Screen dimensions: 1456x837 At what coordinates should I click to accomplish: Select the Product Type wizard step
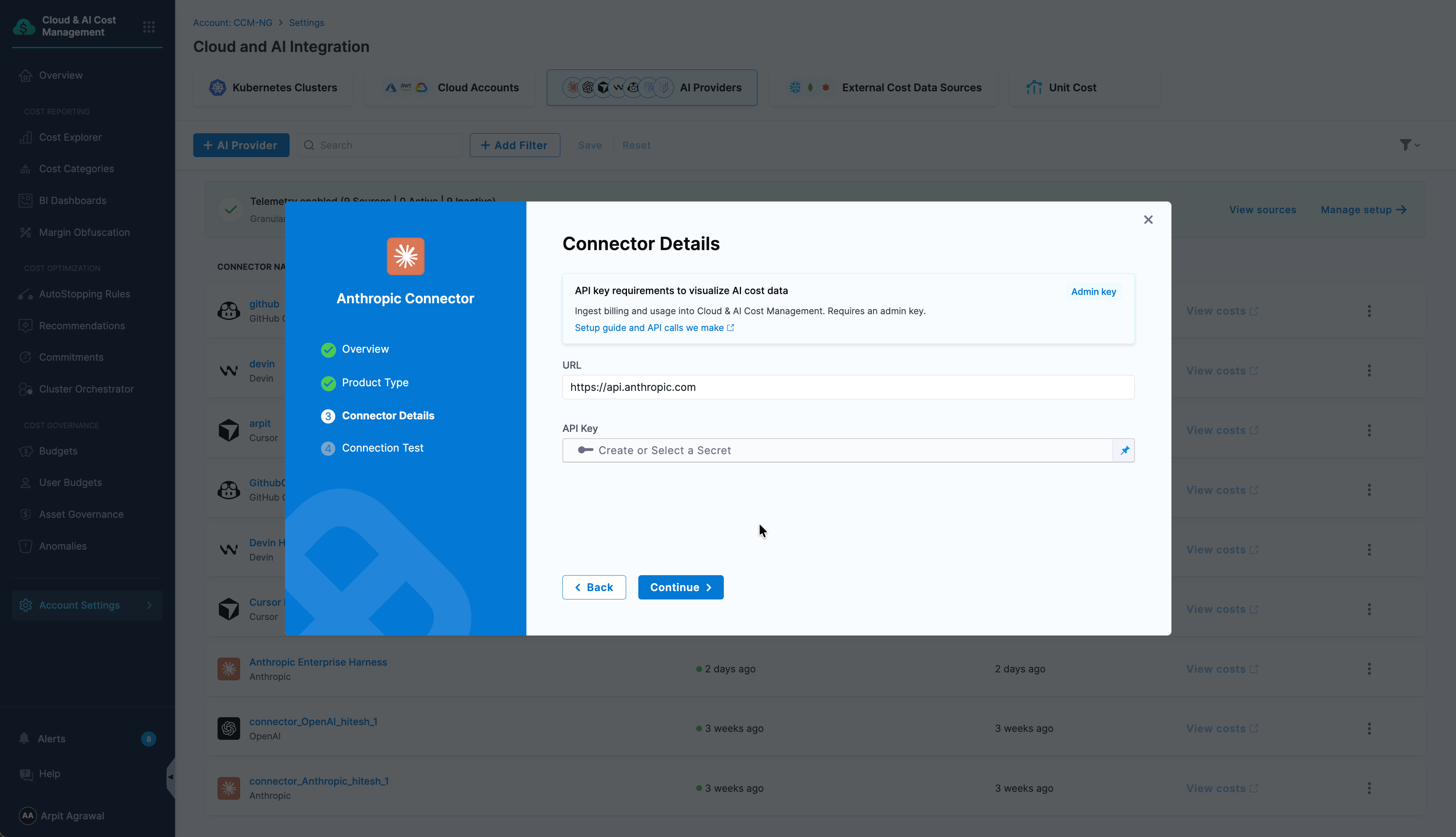point(365,382)
